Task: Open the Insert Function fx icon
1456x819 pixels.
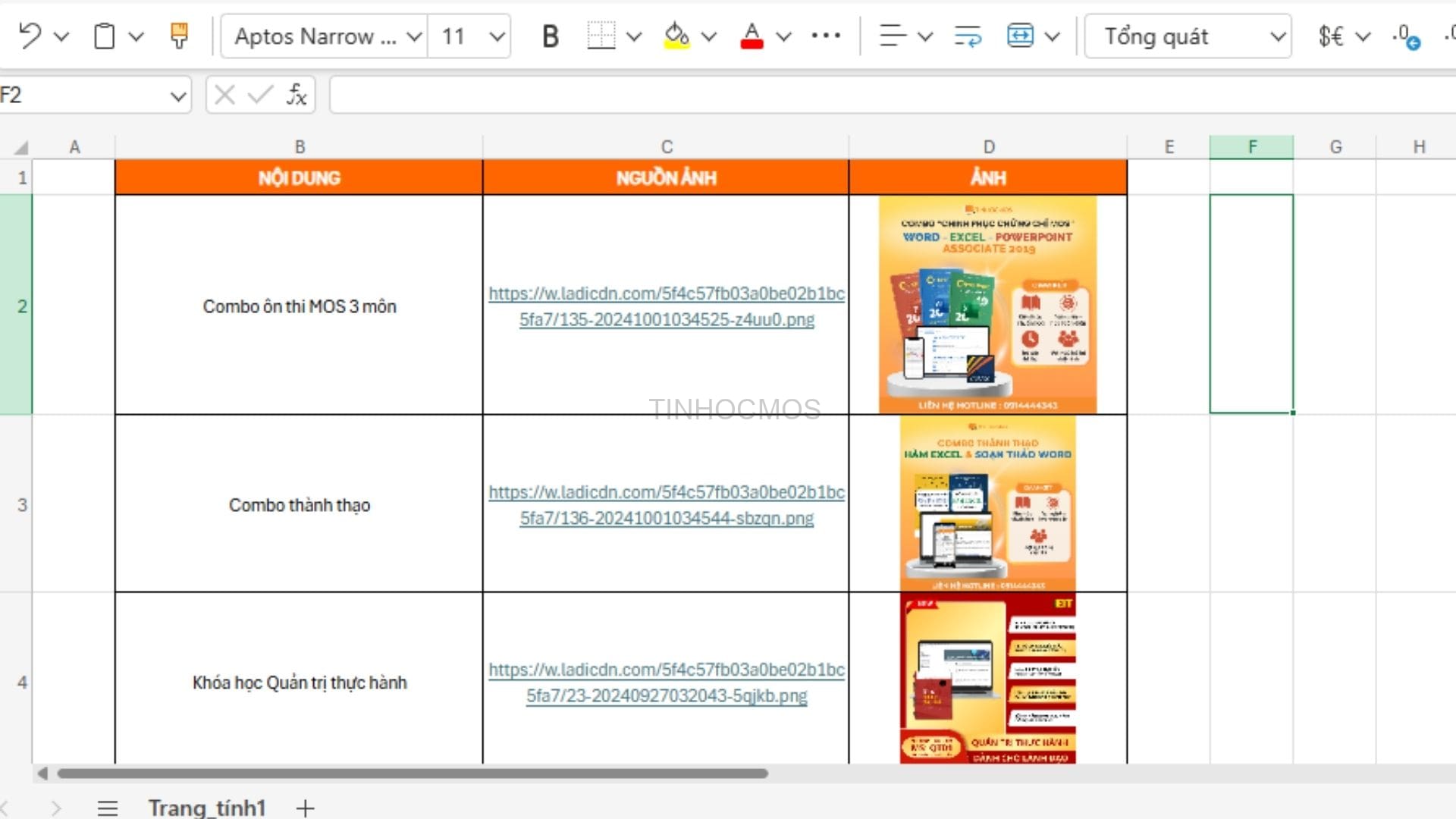Action: [297, 95]
